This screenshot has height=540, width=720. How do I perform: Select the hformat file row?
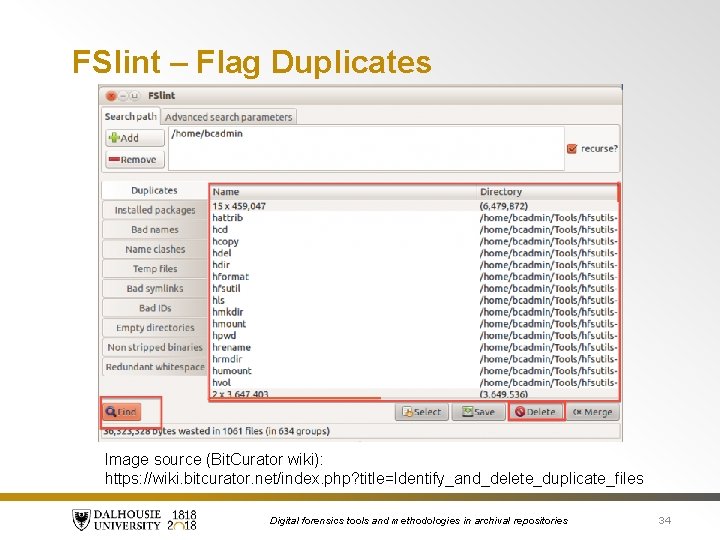coord(414,277)
